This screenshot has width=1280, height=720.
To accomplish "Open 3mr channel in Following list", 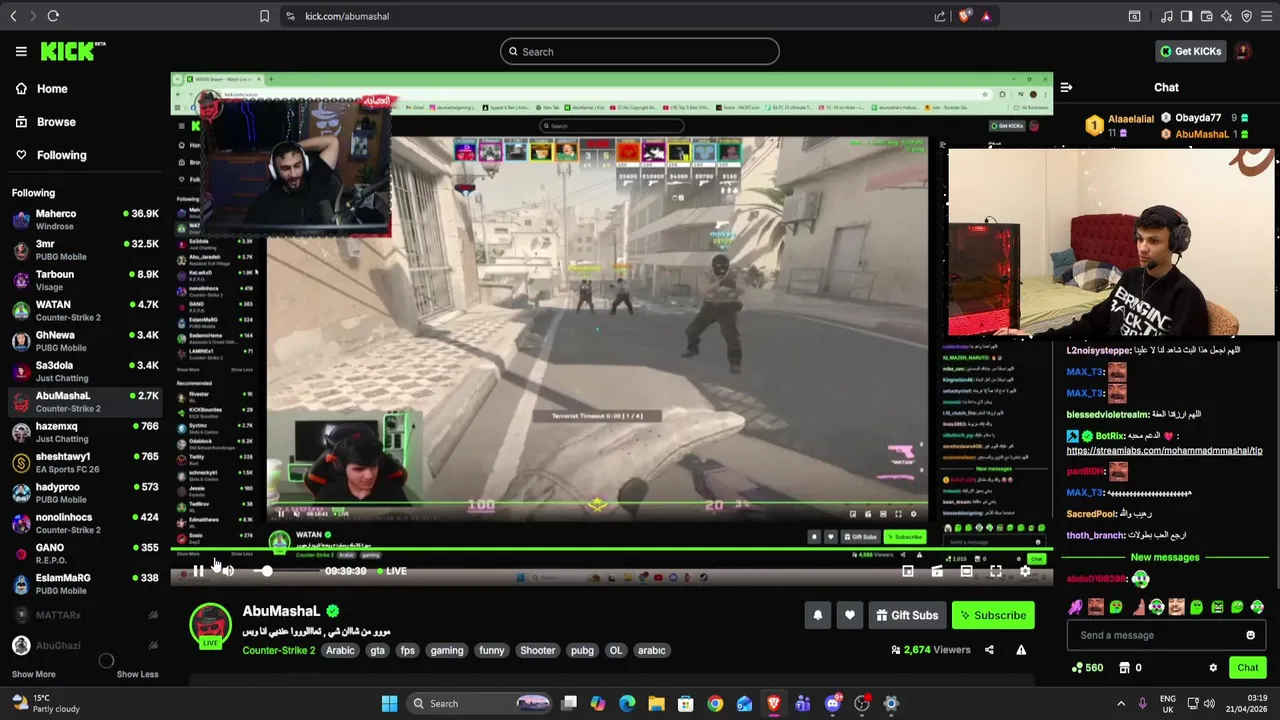I will [85, 250].
